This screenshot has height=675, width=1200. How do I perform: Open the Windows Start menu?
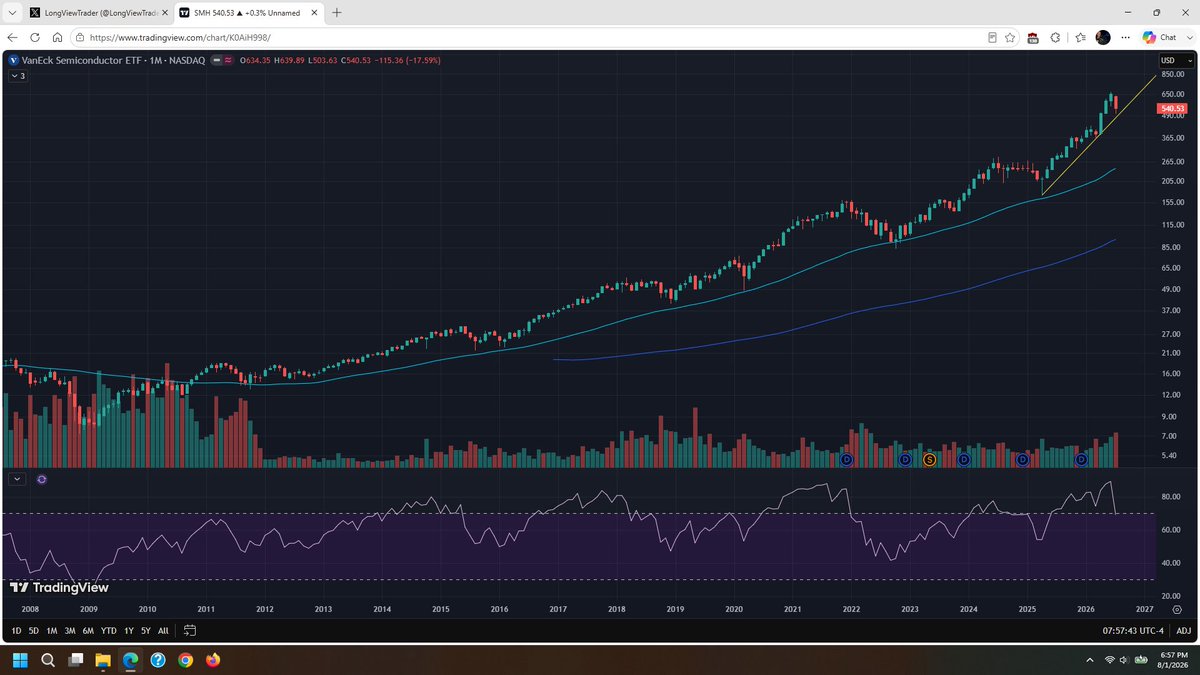pyautogui.click(x=21, y=660)
